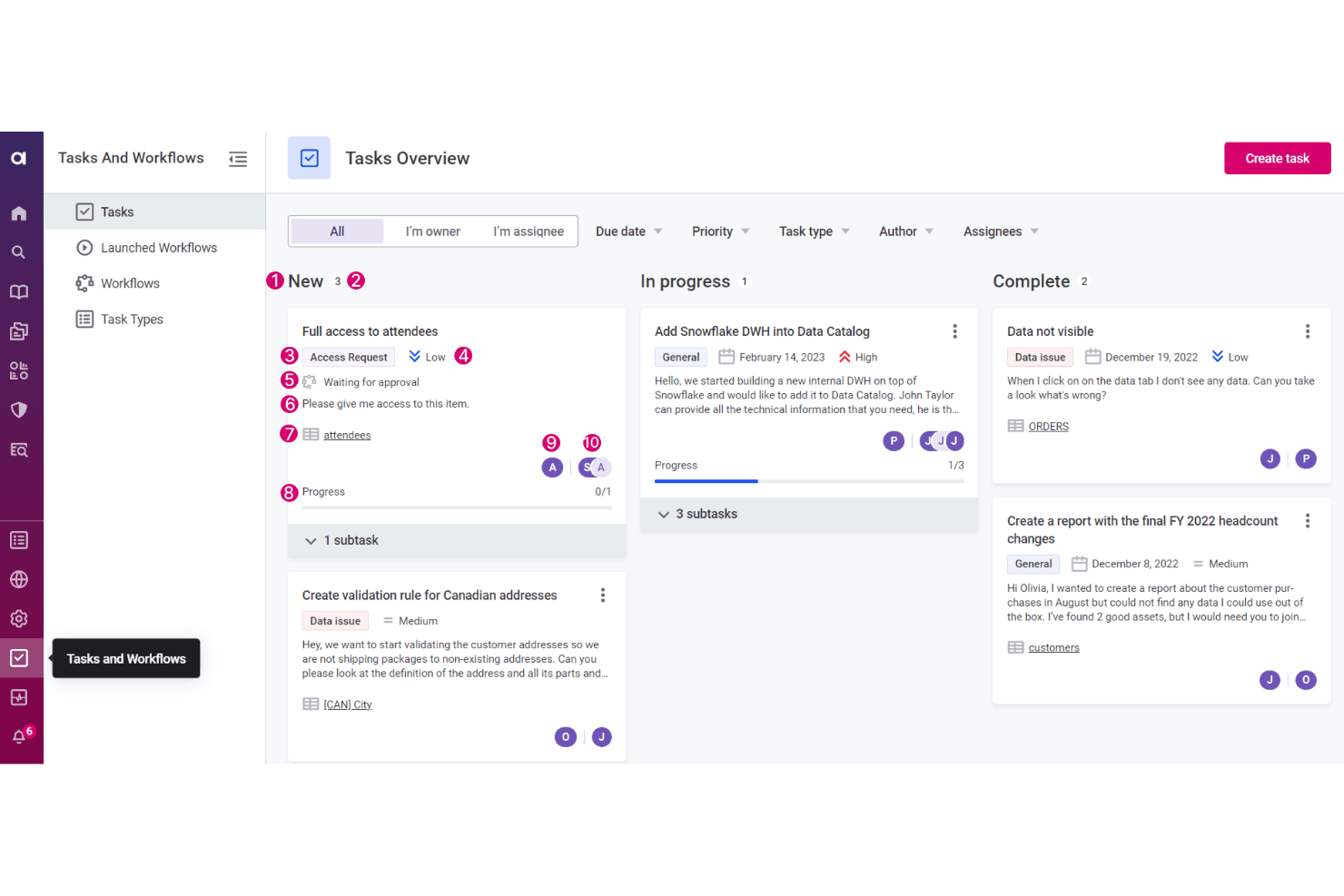Expand the 1 subtask section
The width and height of the screenshot is (1344, 896).
457,540
